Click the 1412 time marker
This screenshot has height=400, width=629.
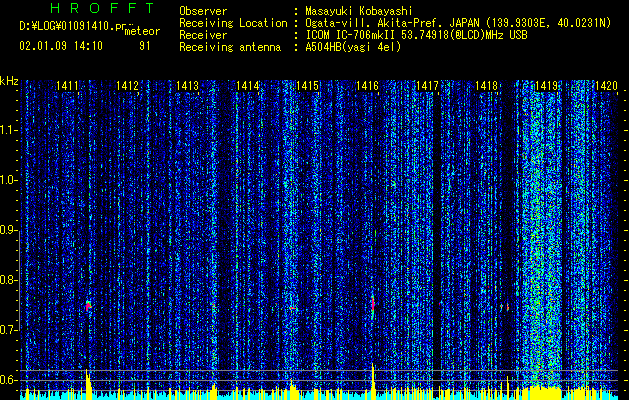[x=128, y=85]
